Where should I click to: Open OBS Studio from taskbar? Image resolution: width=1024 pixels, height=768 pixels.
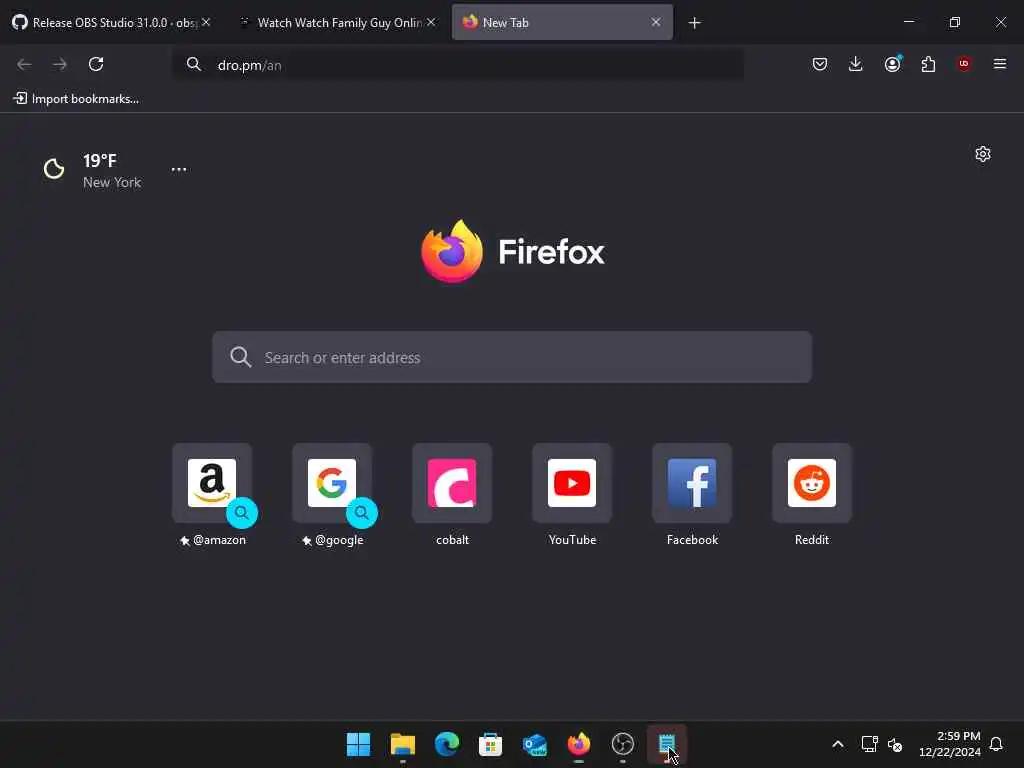point(623,744)
